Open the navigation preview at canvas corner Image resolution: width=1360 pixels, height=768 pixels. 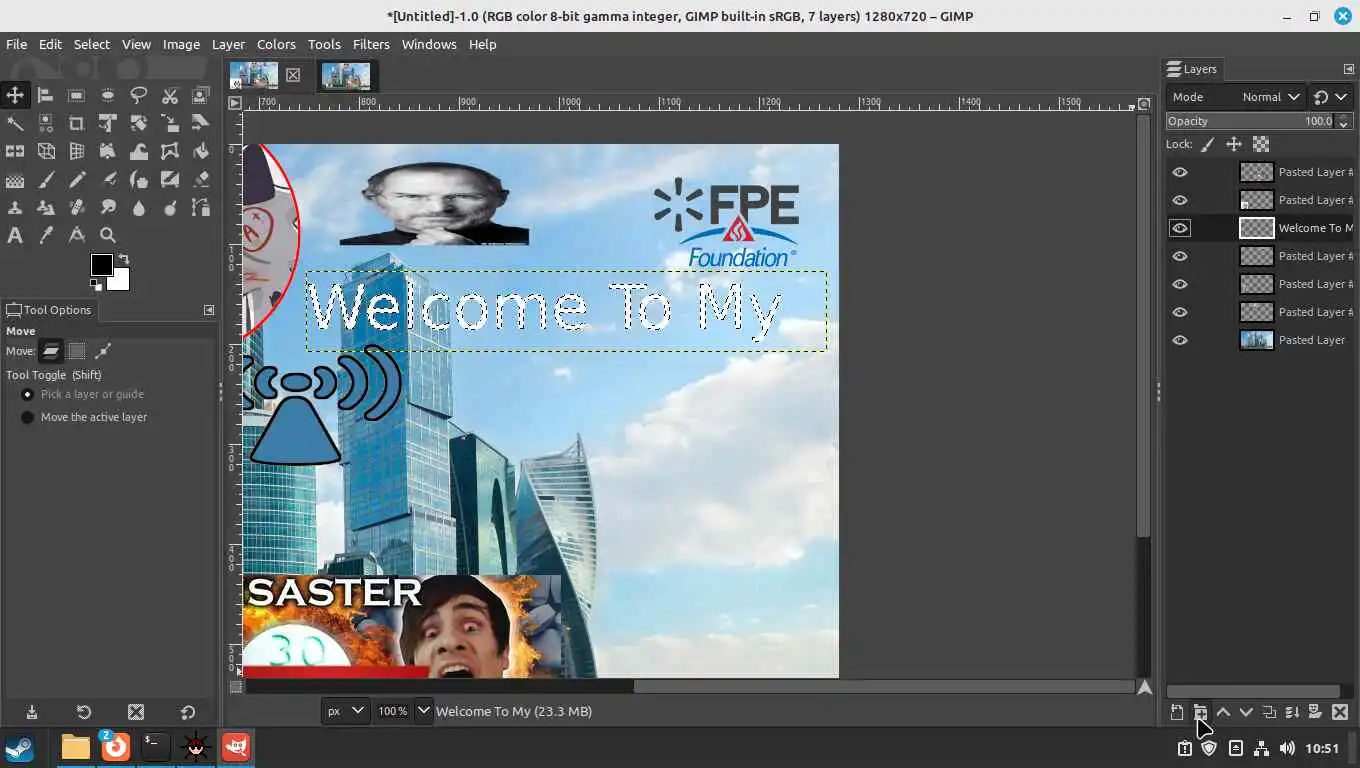1144,687
